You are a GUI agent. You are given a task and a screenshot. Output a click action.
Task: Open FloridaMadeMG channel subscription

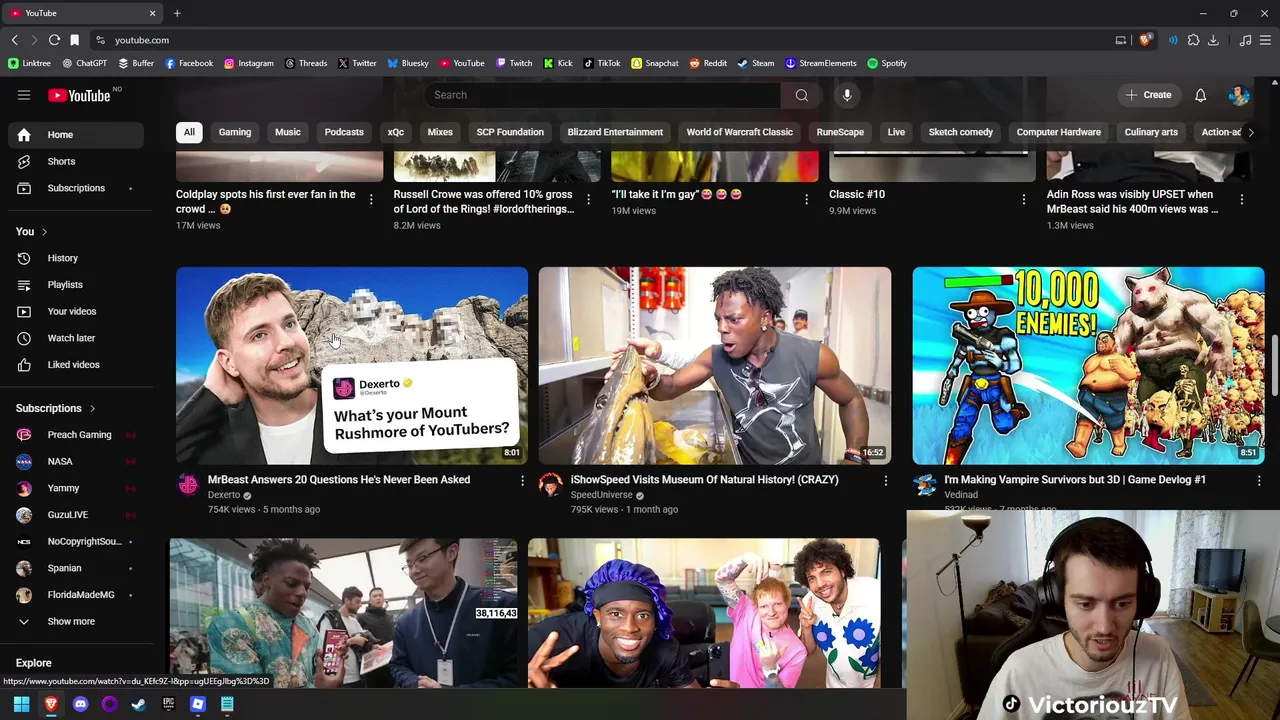click(x=78, y=595)
